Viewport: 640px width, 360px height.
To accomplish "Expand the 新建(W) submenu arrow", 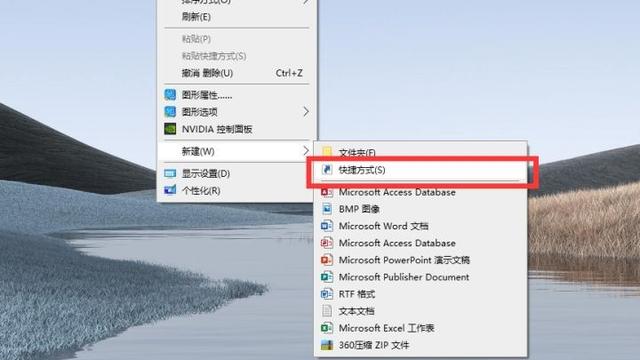I will click(x=306, y=151).
